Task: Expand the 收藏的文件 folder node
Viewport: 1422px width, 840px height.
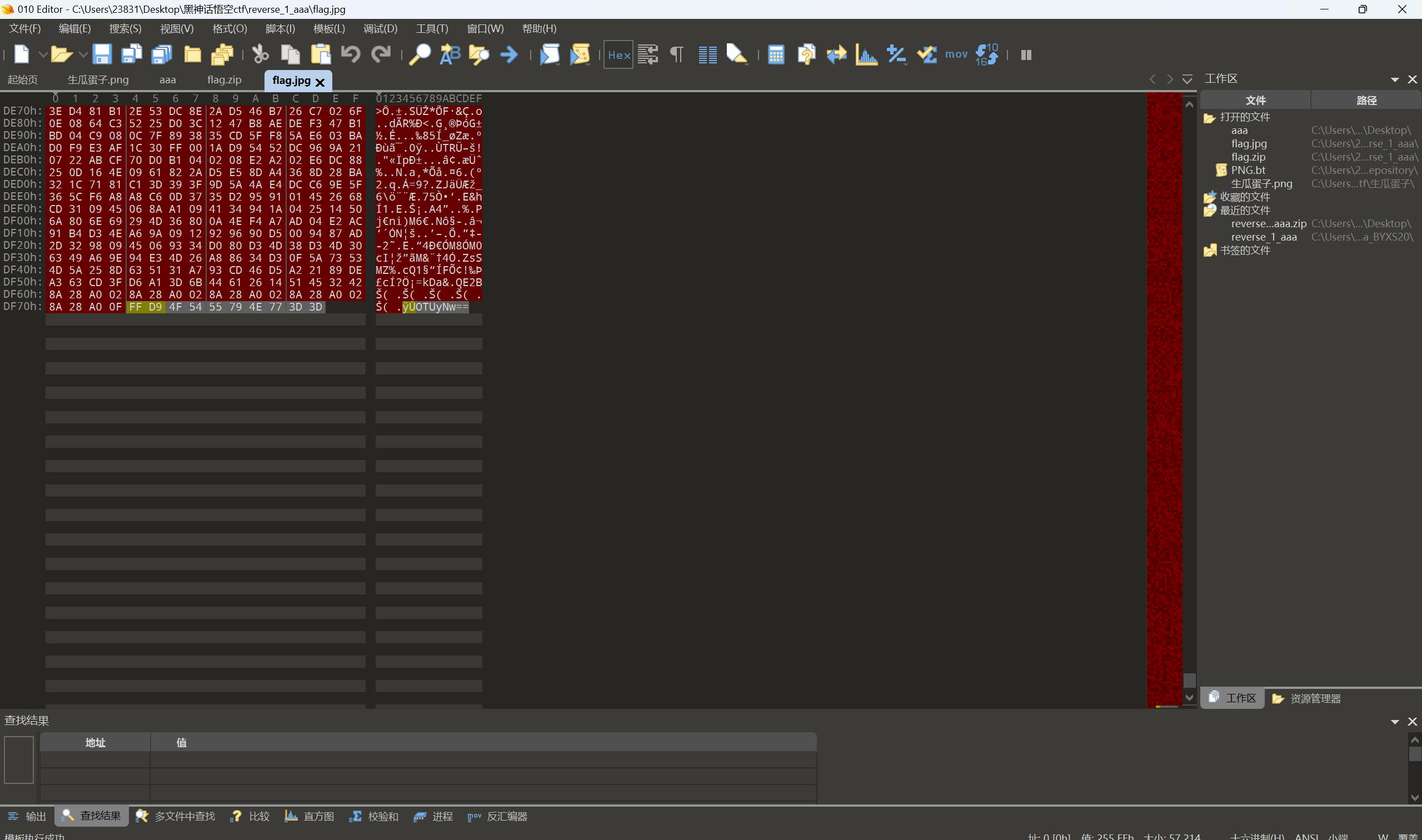Action: (x=1209, y=197)
